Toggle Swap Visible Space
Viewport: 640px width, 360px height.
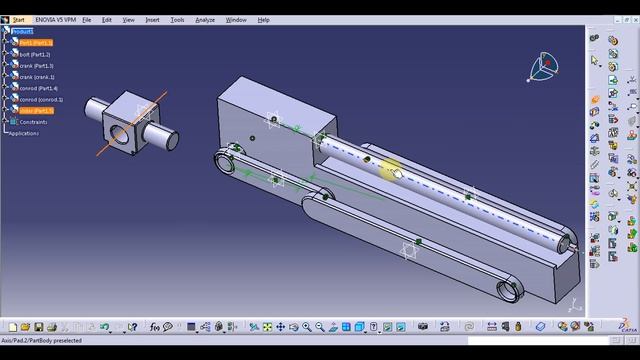point(401,327)
